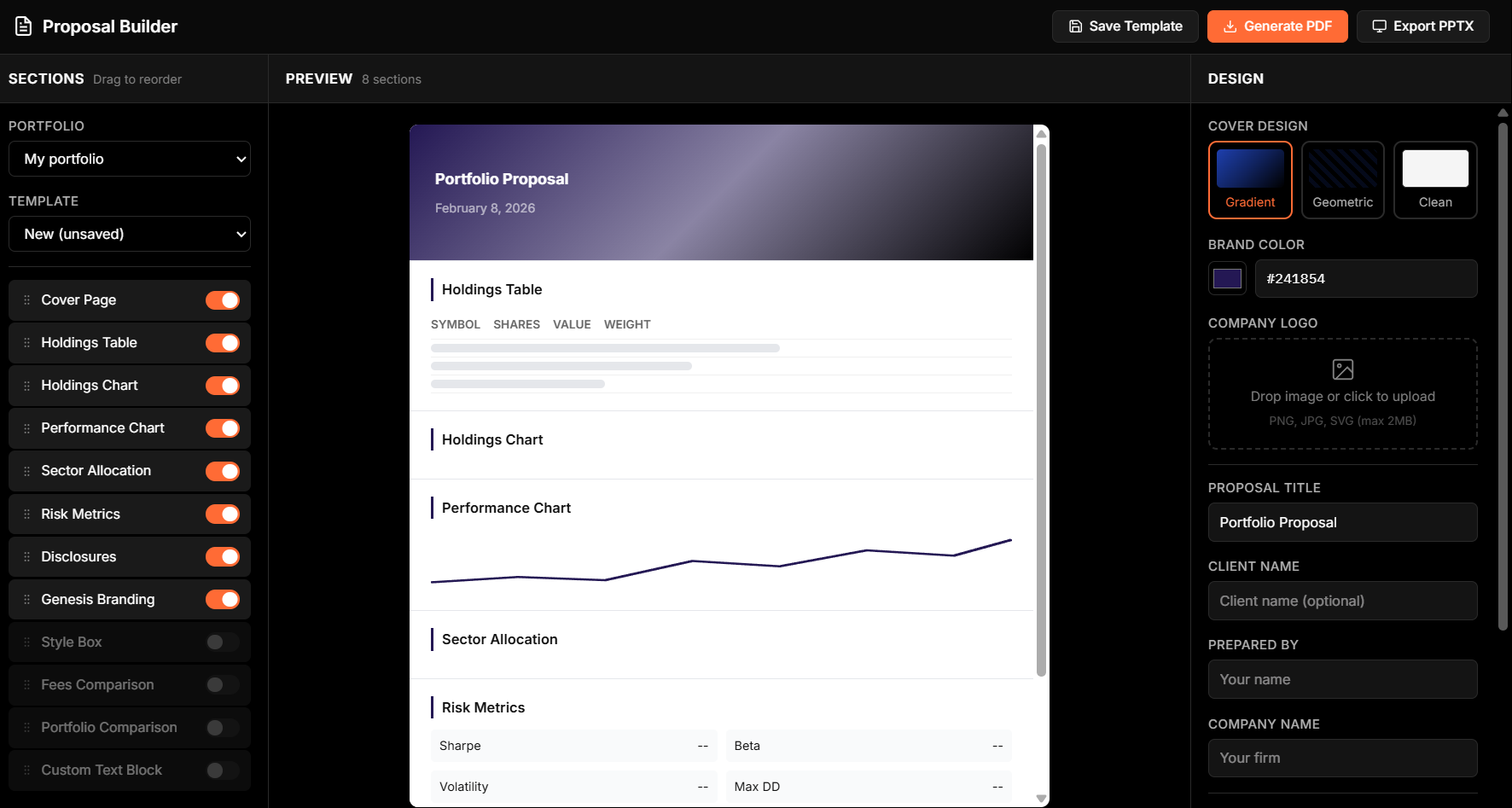This screenshot has height=808, width=1512.
Task: Click the drag handle next to Cover Page
Action: coord(26,299)
